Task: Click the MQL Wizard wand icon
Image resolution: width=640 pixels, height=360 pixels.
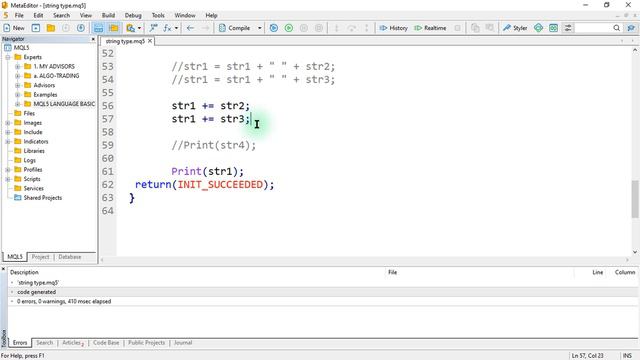Action: (153, 28)
